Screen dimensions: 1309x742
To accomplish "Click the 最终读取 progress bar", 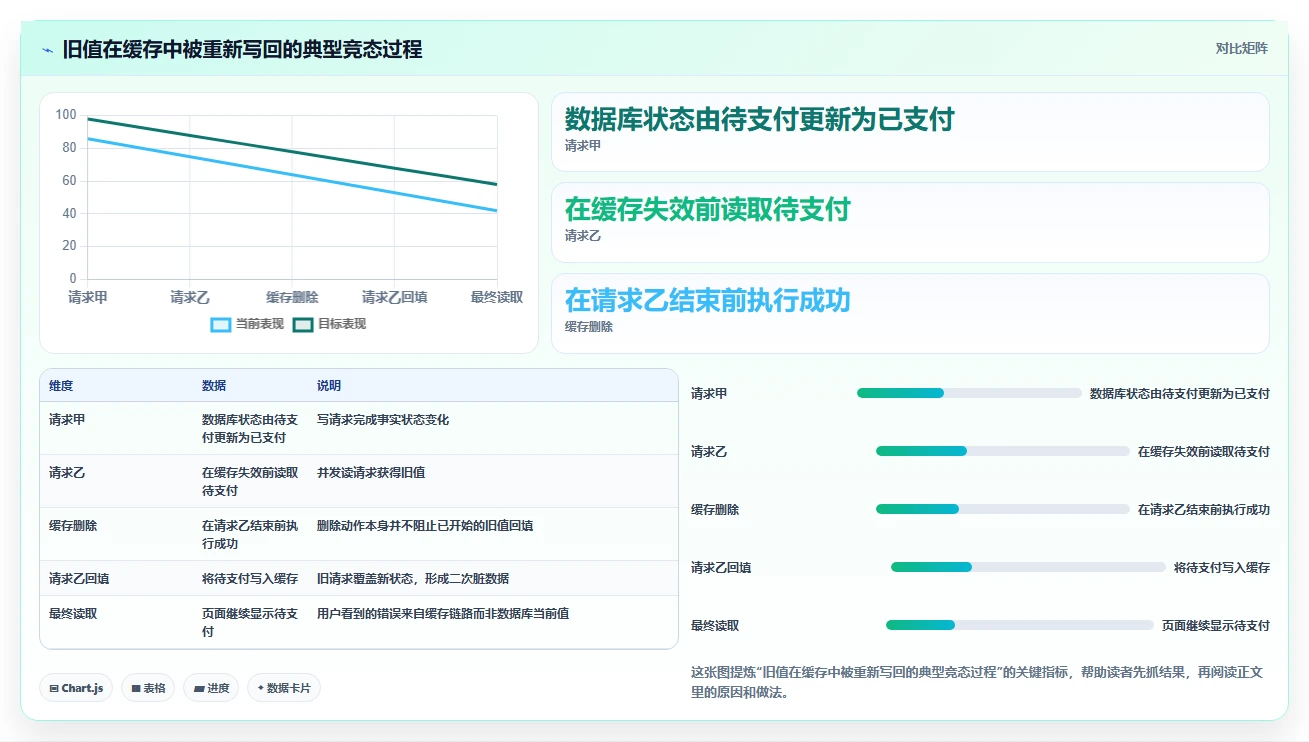I will click(1020, 625).
